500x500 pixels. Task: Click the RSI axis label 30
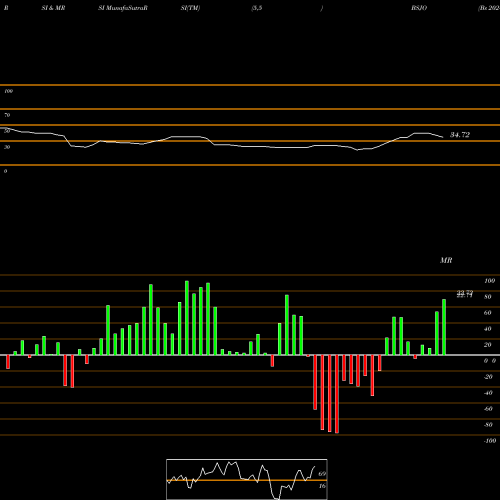(7, 147)
